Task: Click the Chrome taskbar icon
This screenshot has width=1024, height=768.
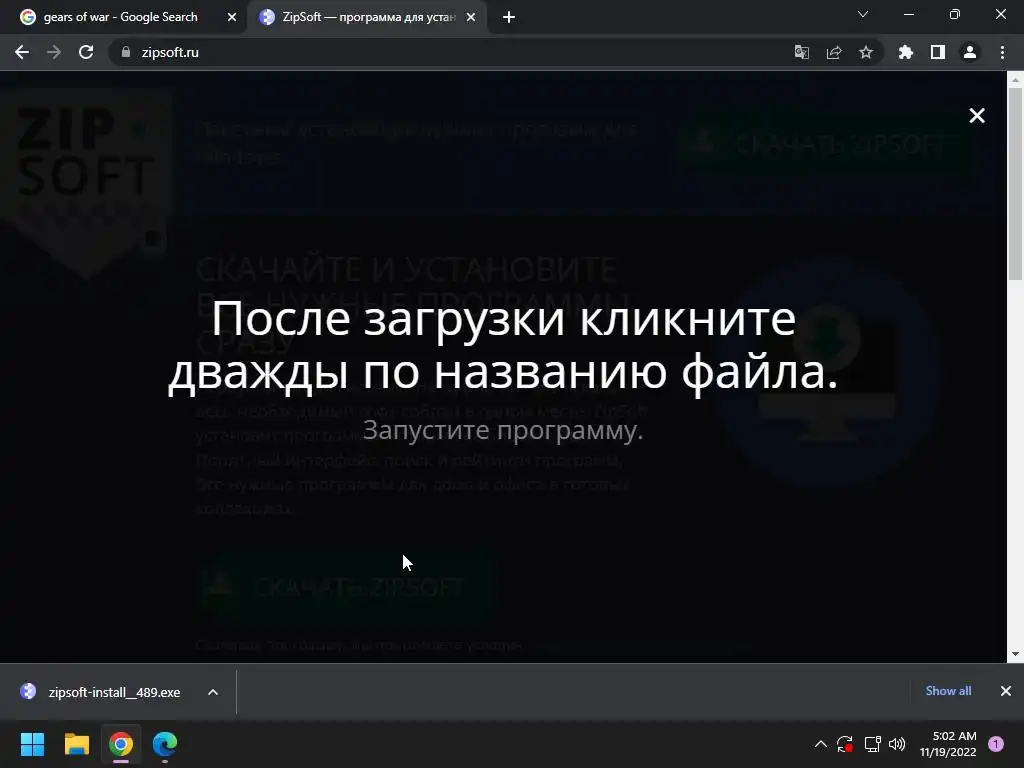Action: [121, 744]
